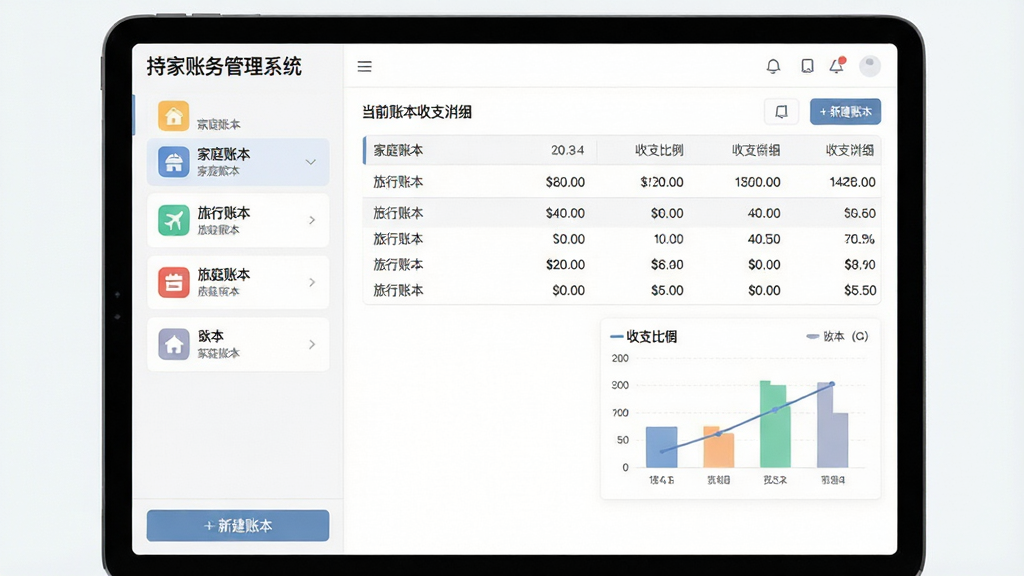Viewport: 1024px width, 576px height.
Task: Select the green airplane 旅行账本 icon
Action: click(x=173, y=220)
